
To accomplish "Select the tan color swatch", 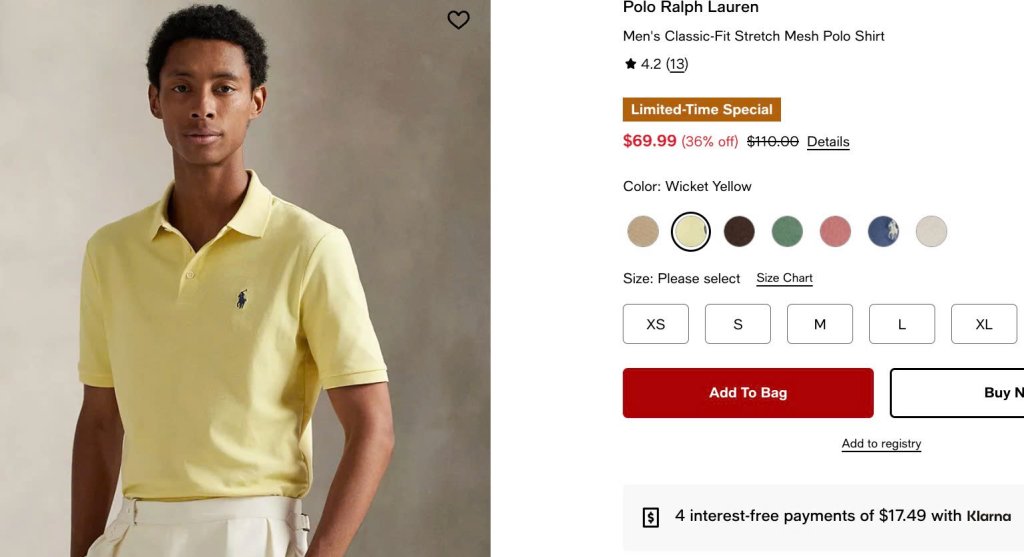I will pyautogui.click(x=643, y=231).
